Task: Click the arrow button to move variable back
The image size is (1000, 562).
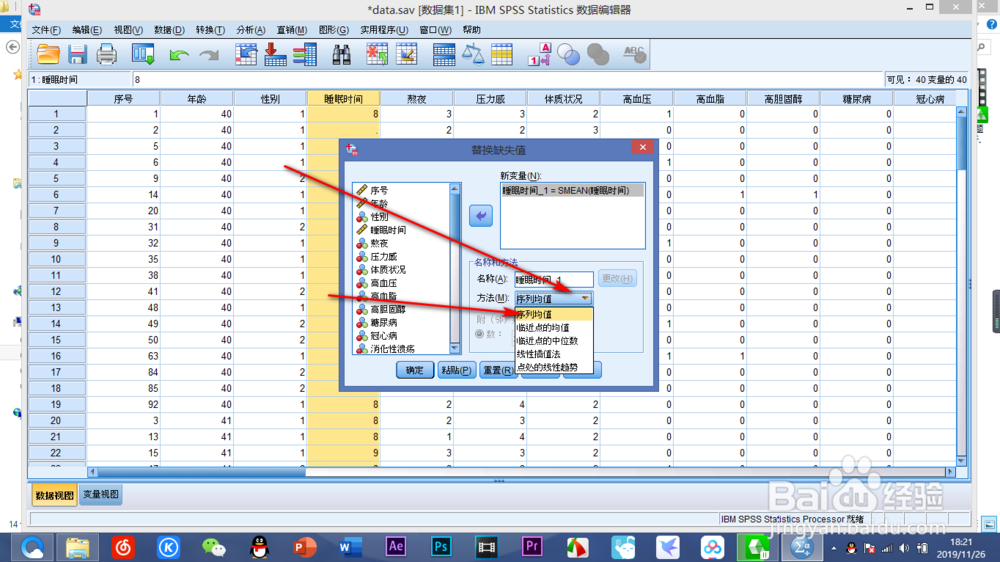Action: pos(481,216)
